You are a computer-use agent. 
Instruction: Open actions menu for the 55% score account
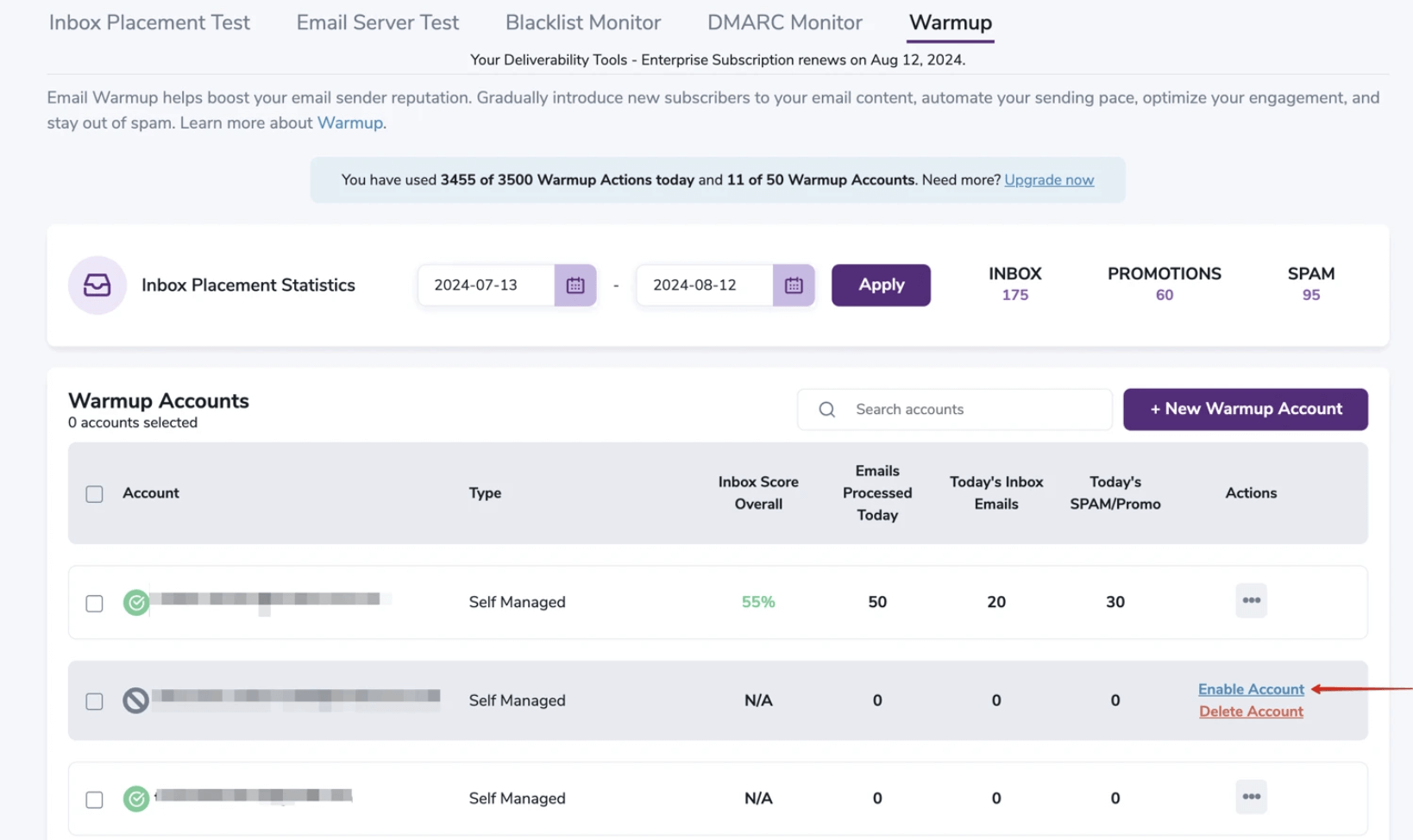(x=1251, y=601)
